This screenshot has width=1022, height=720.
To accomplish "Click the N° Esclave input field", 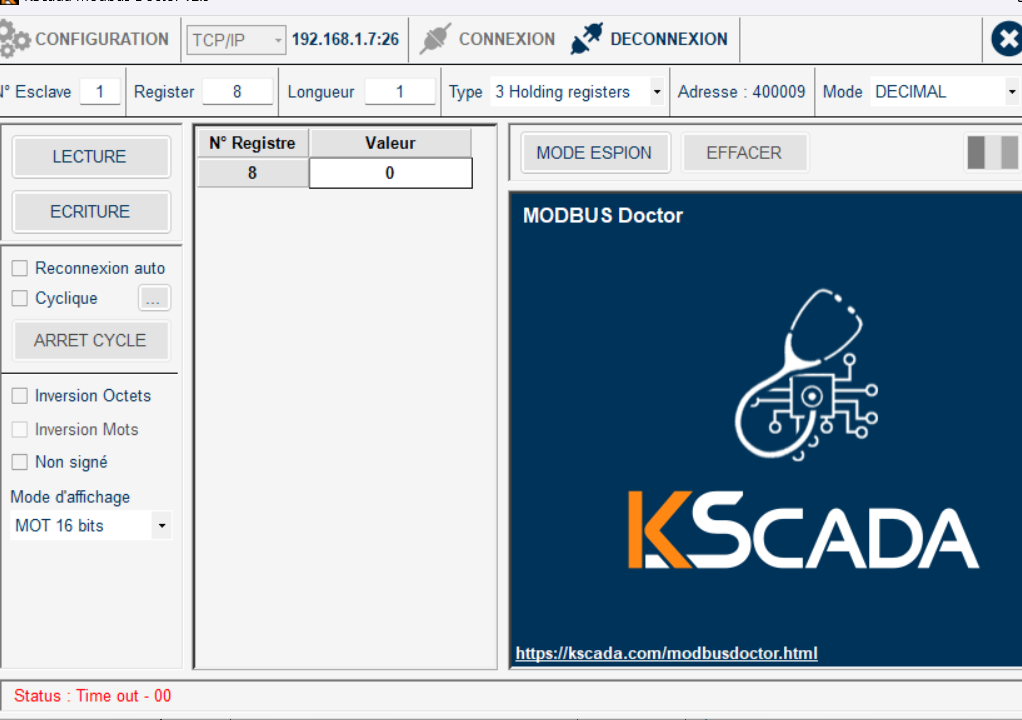I will click(x=100, y=92).
